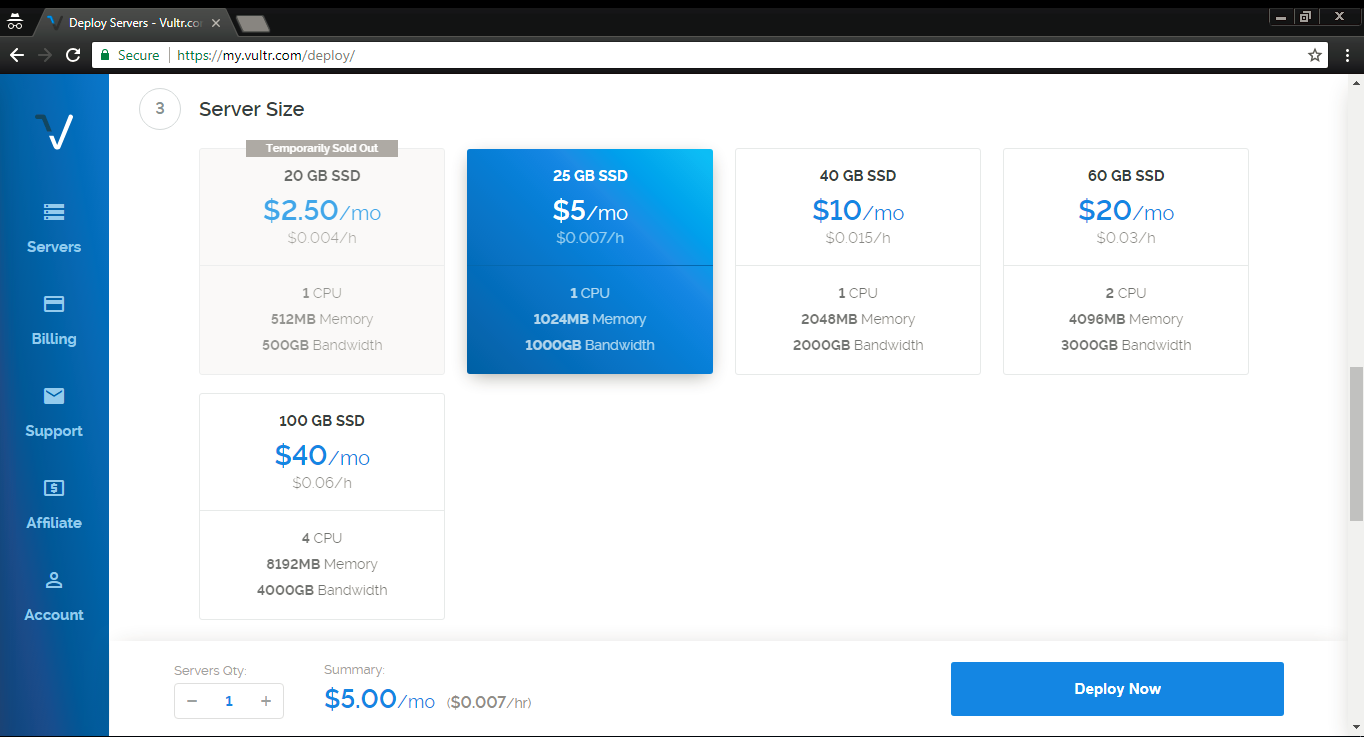Switch to the Deploy Servers tab
1364x737 pixels.
130,23
